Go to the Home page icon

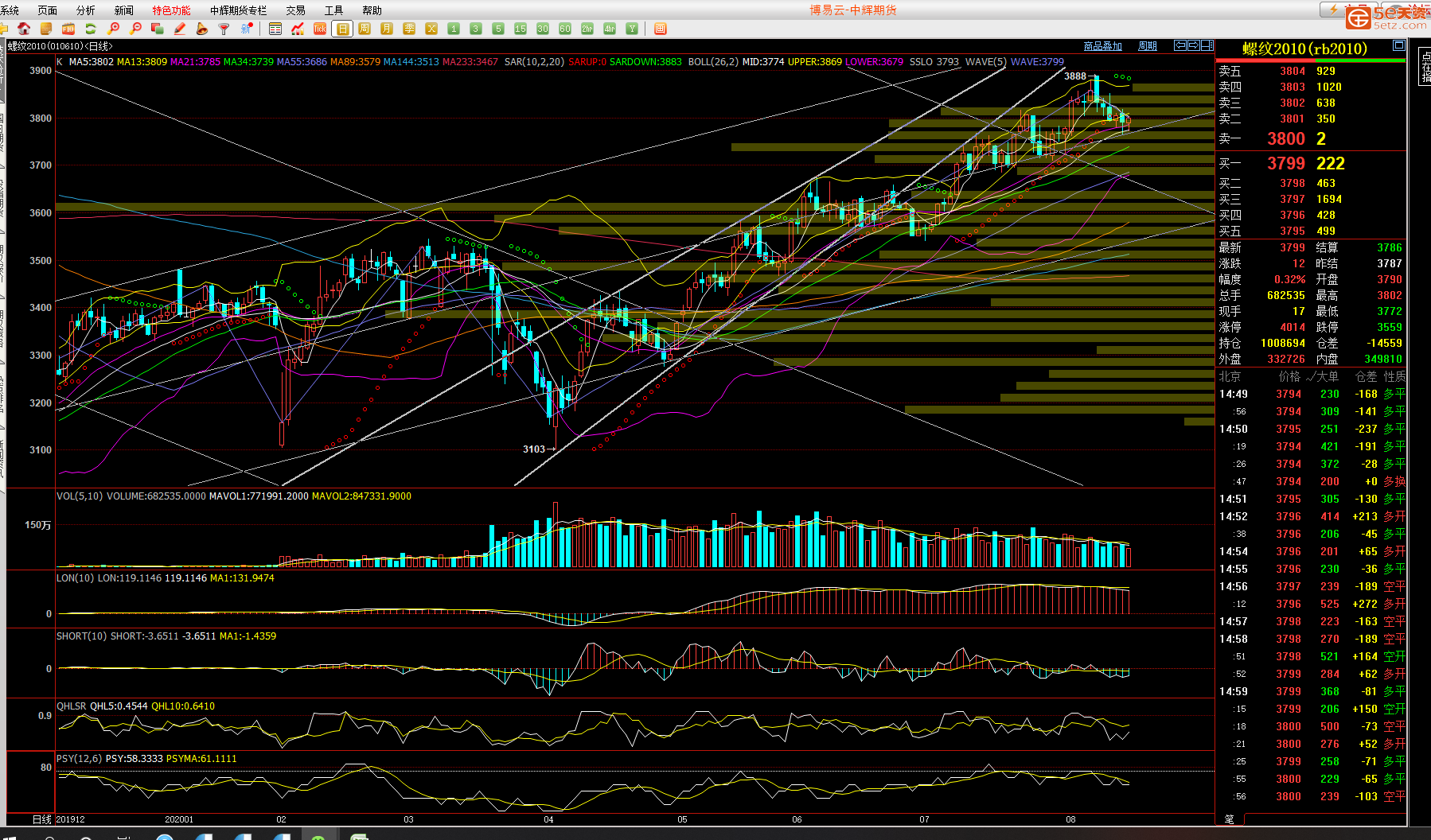(x=24, y=29)
